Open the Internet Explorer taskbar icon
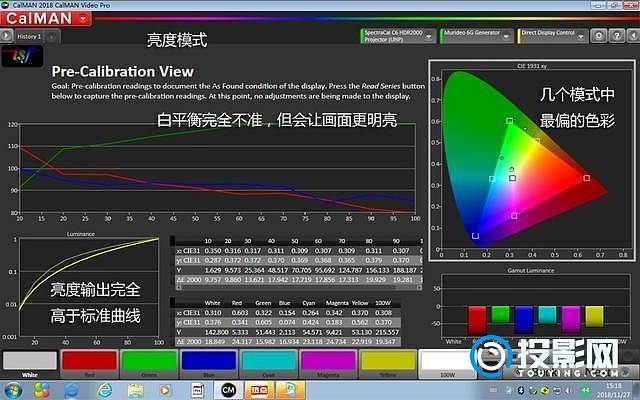 coord(104,391)
